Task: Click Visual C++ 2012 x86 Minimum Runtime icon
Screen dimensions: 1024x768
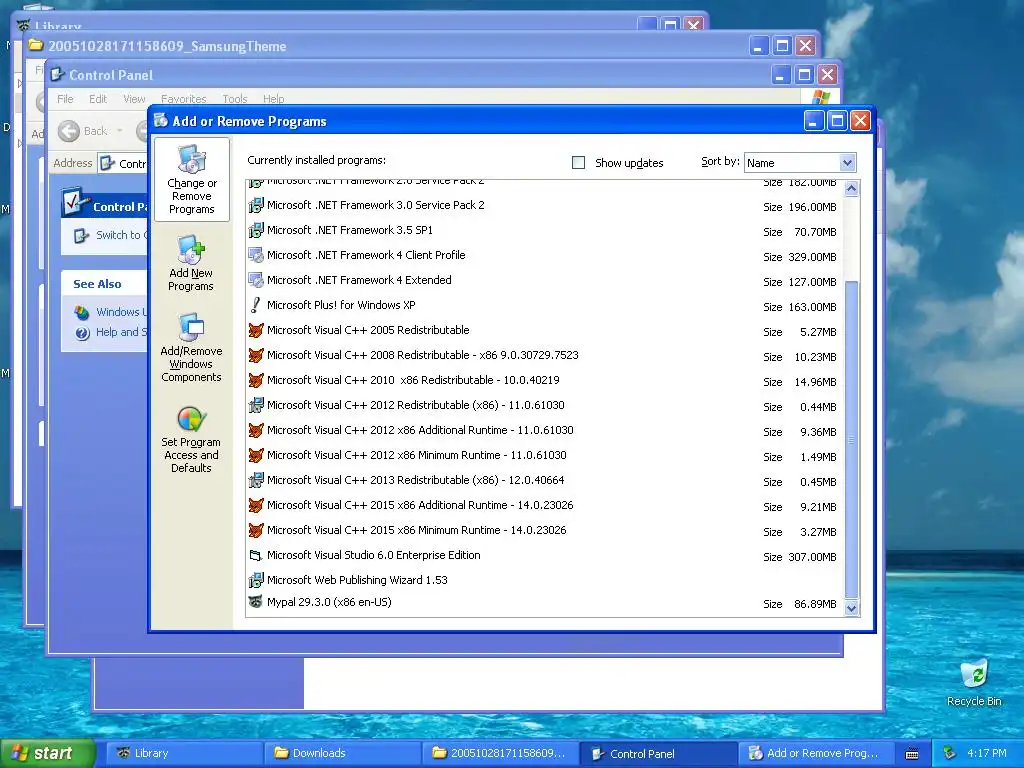Action: [256, 455]
